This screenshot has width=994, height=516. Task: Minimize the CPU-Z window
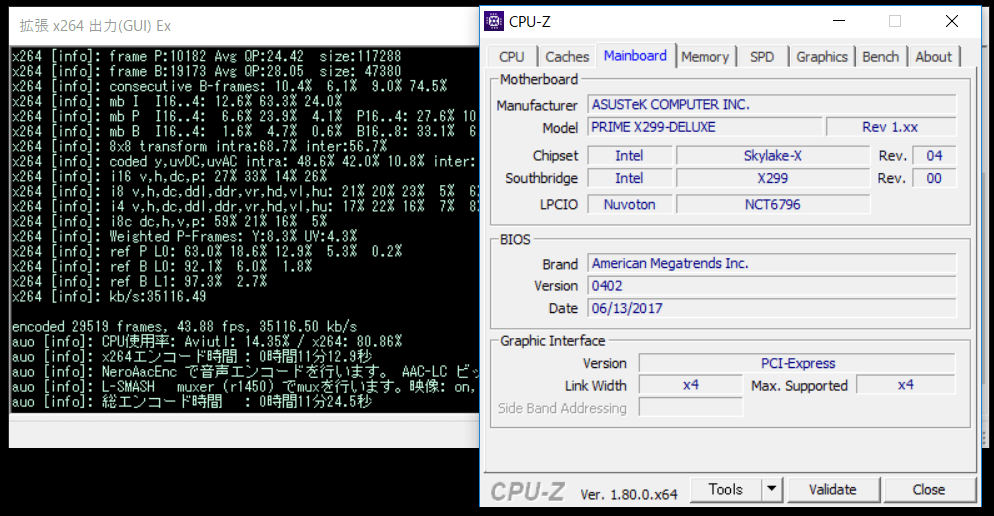pos(839,21)
